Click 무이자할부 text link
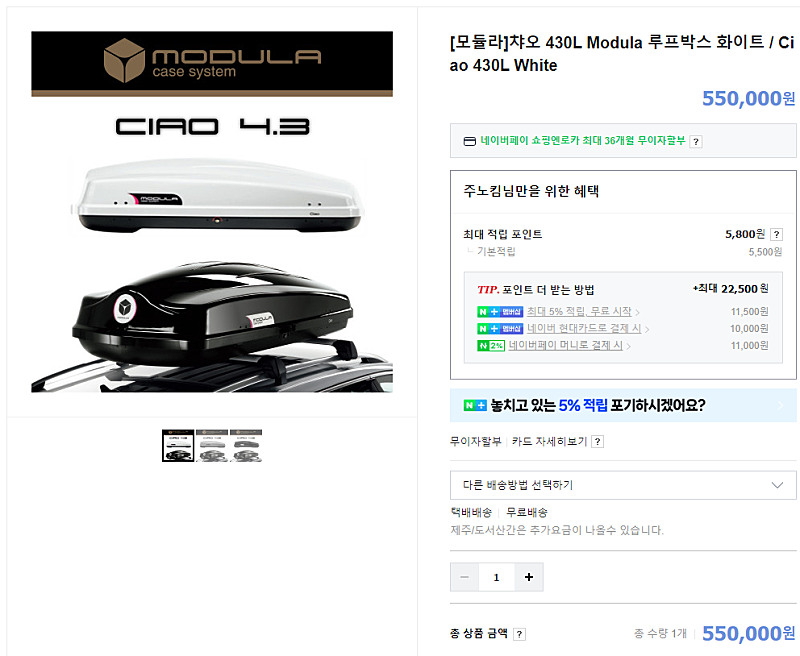This screenshot has height=656, width=800. 476,441
